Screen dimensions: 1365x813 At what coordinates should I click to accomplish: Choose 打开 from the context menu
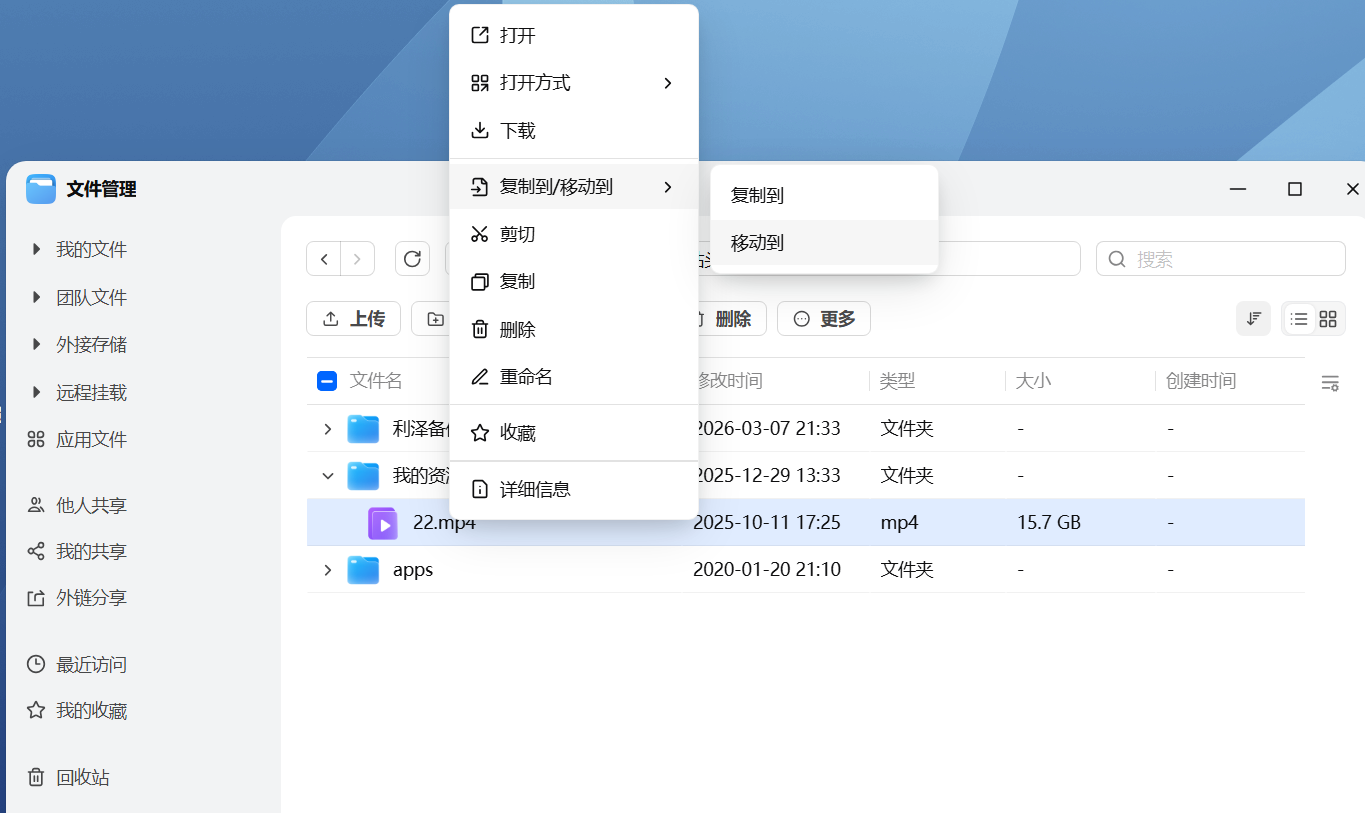coord(574,35)
